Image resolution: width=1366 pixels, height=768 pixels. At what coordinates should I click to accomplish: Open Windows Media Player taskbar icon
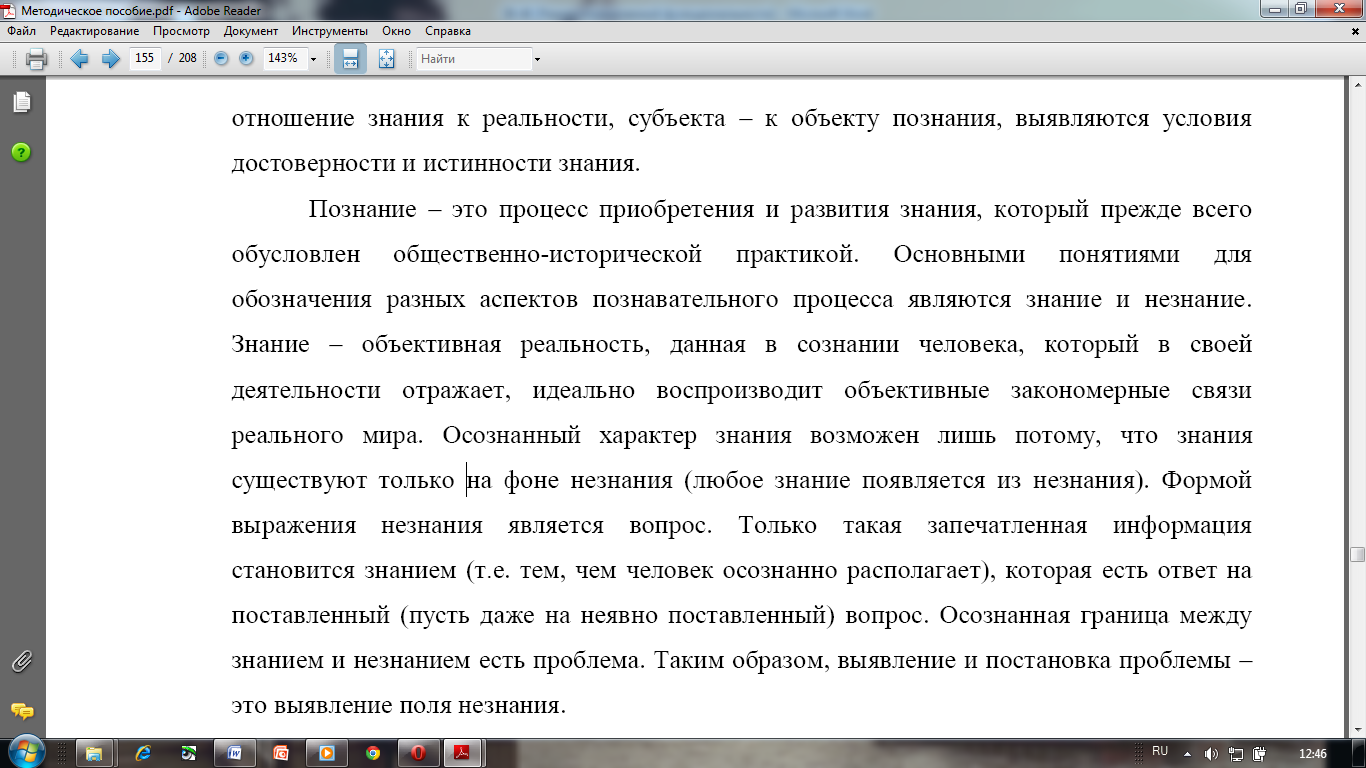325,754
